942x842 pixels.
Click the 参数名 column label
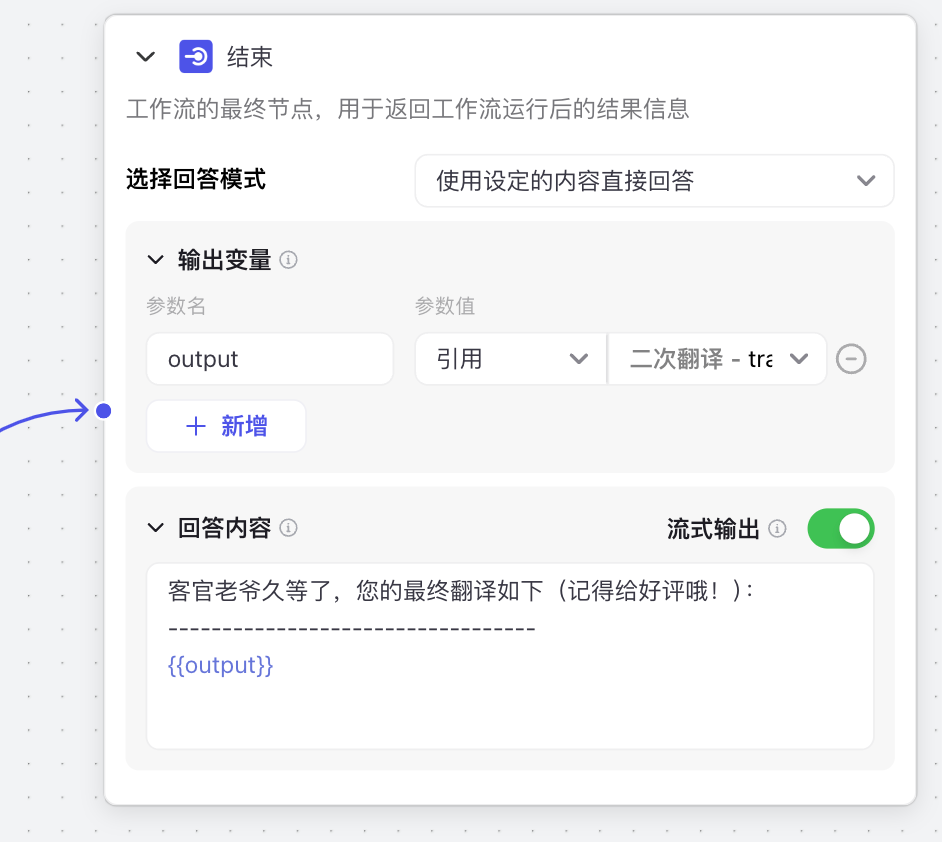pyautogui.click(x=176, y=306)
